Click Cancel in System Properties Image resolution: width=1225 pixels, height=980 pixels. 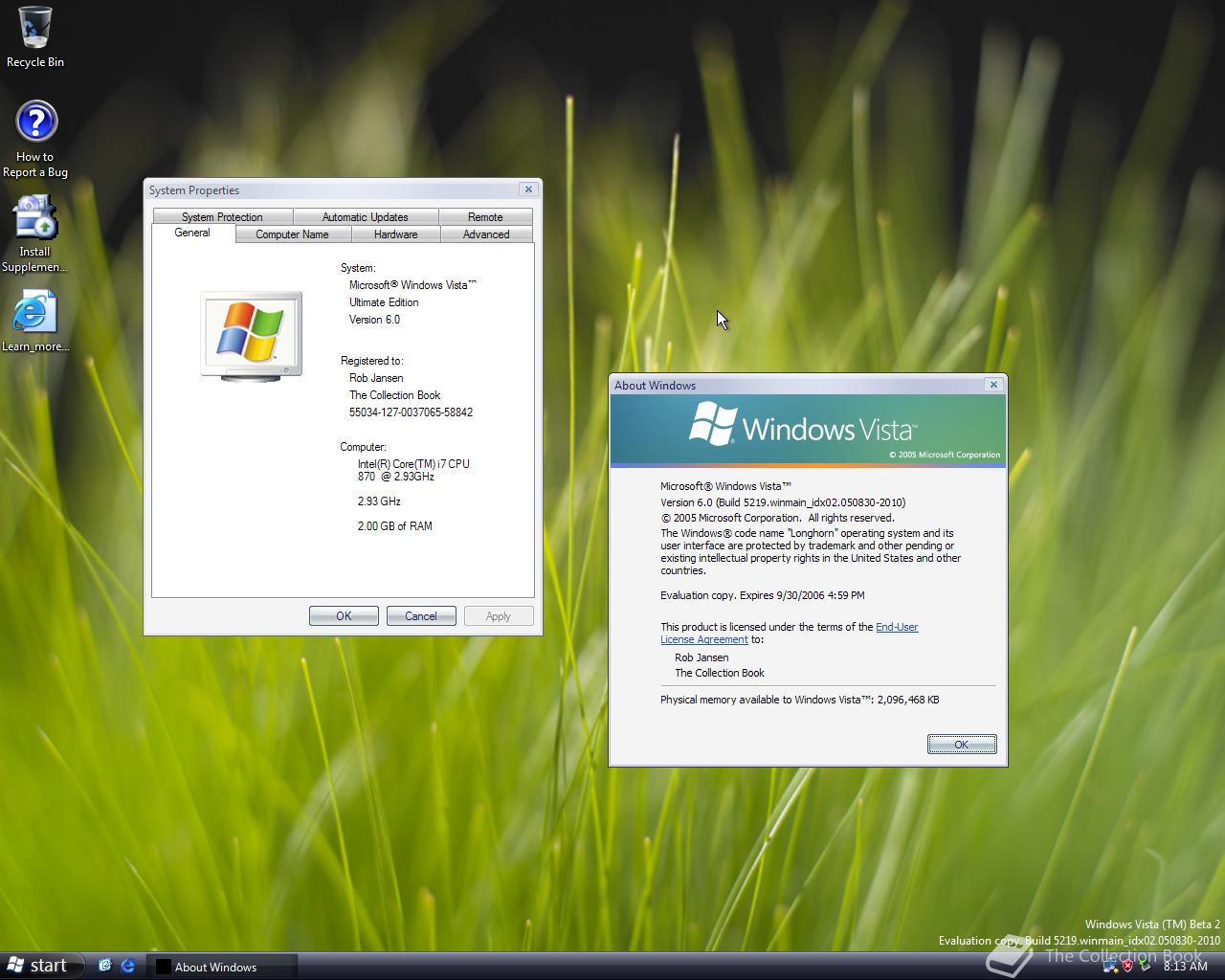click(x=421, y=616)
